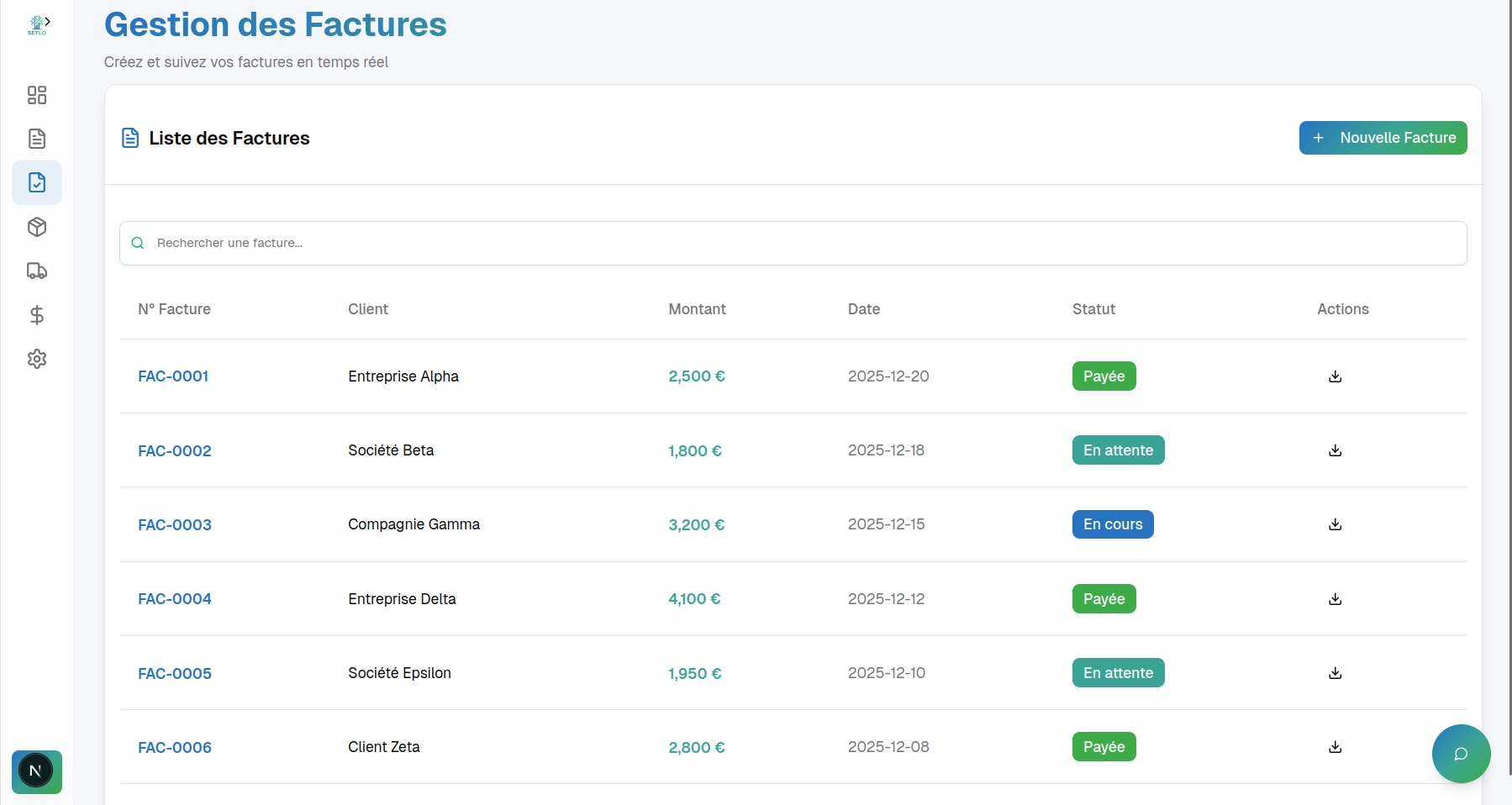Open the settings gear icon
The height and width of the screenshot is (805, 1512).
[37, 359]
